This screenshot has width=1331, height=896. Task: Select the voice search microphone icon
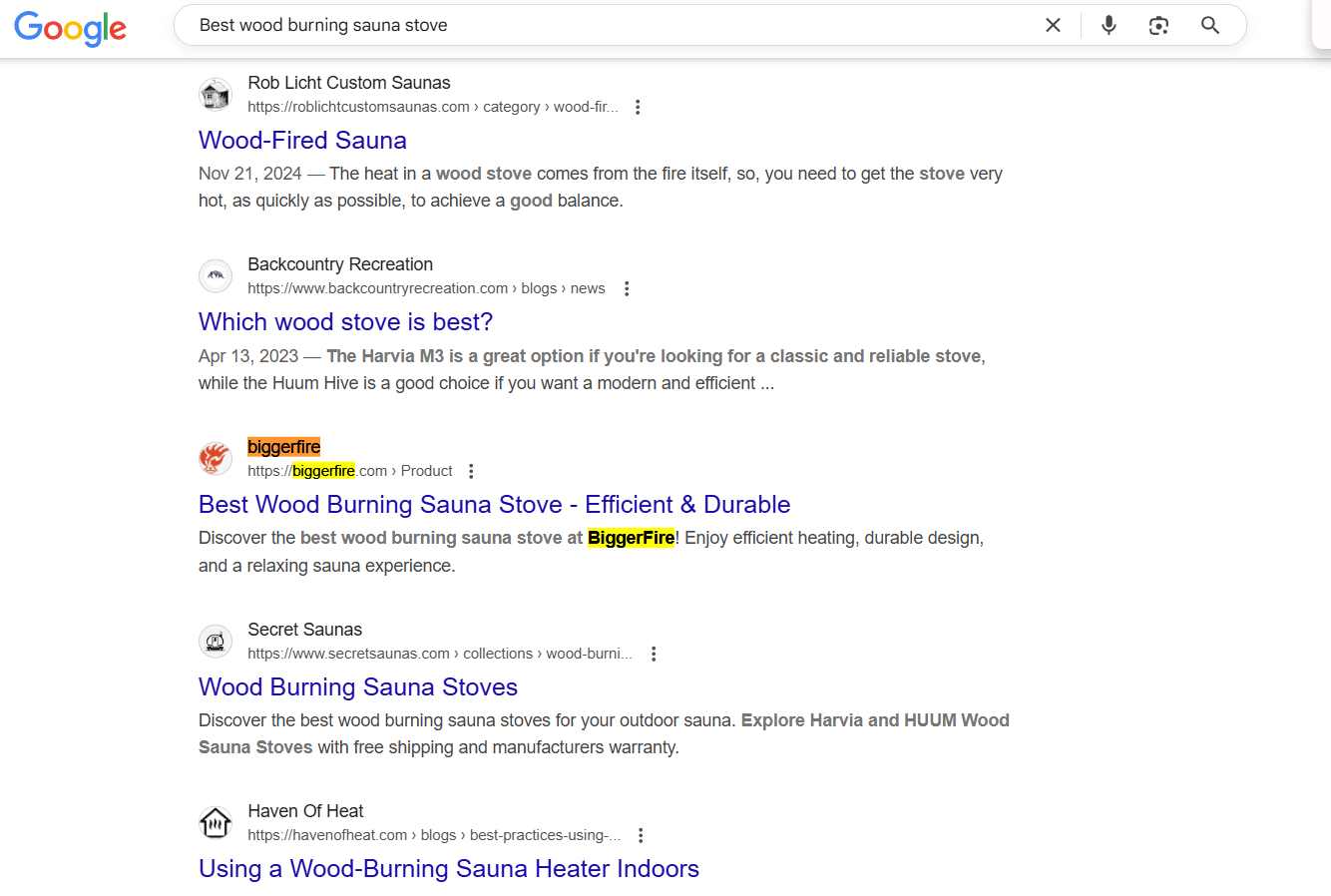(1109, 25)
